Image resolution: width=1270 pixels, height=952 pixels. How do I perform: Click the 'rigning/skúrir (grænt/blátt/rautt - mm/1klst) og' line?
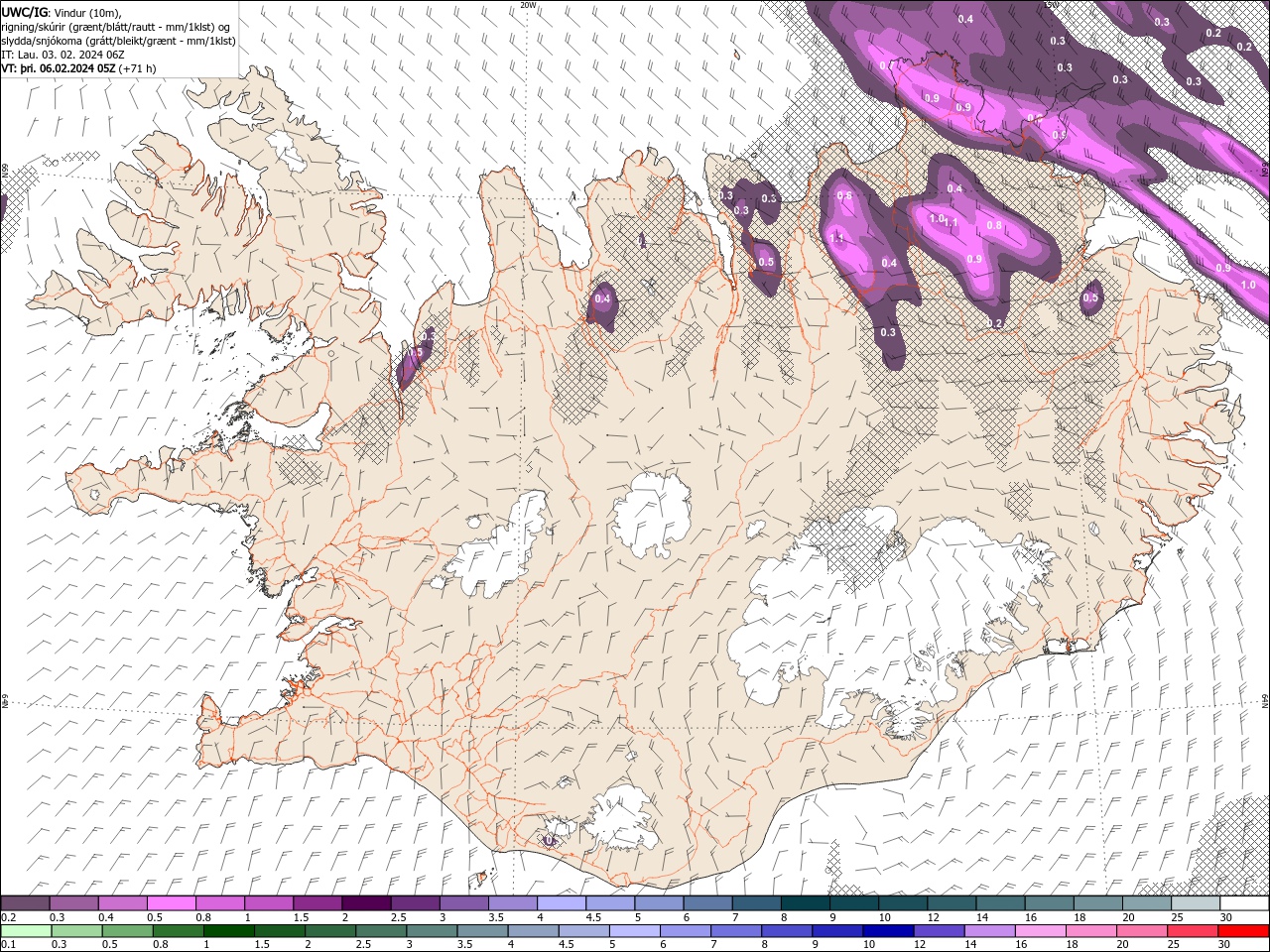pos(117,27)
